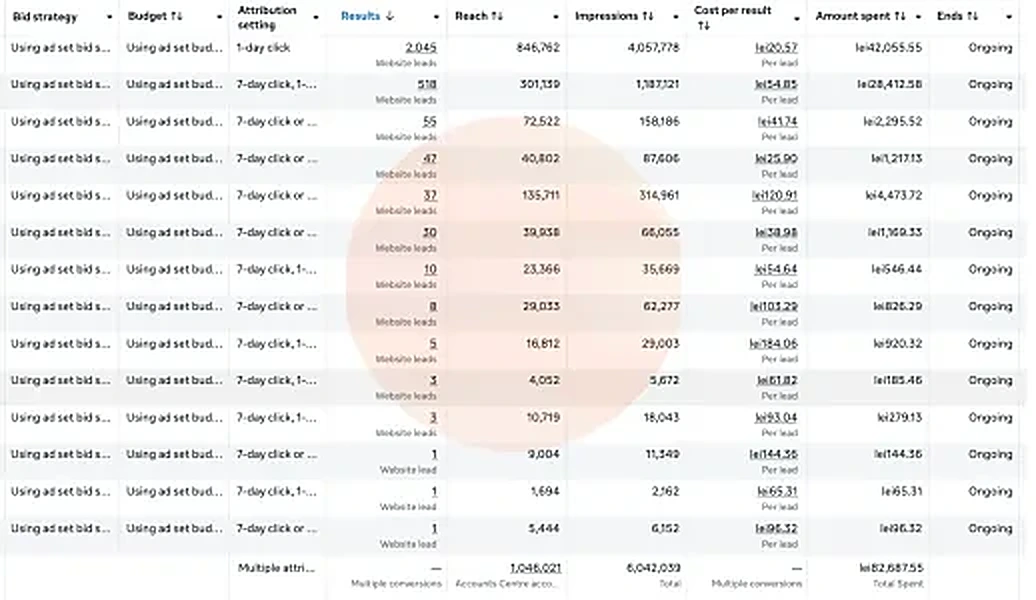Open the Ends column dropdown arrow
Screen dimensions: 1036x600
point(1009,17)
